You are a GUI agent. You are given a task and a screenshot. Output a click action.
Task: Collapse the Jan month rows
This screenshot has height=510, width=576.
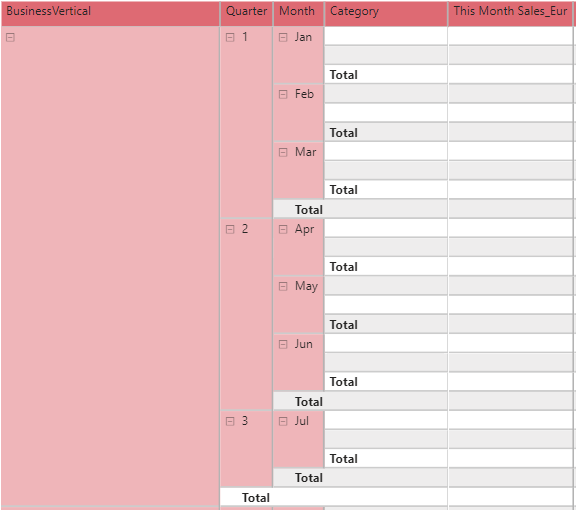point(283,37)
